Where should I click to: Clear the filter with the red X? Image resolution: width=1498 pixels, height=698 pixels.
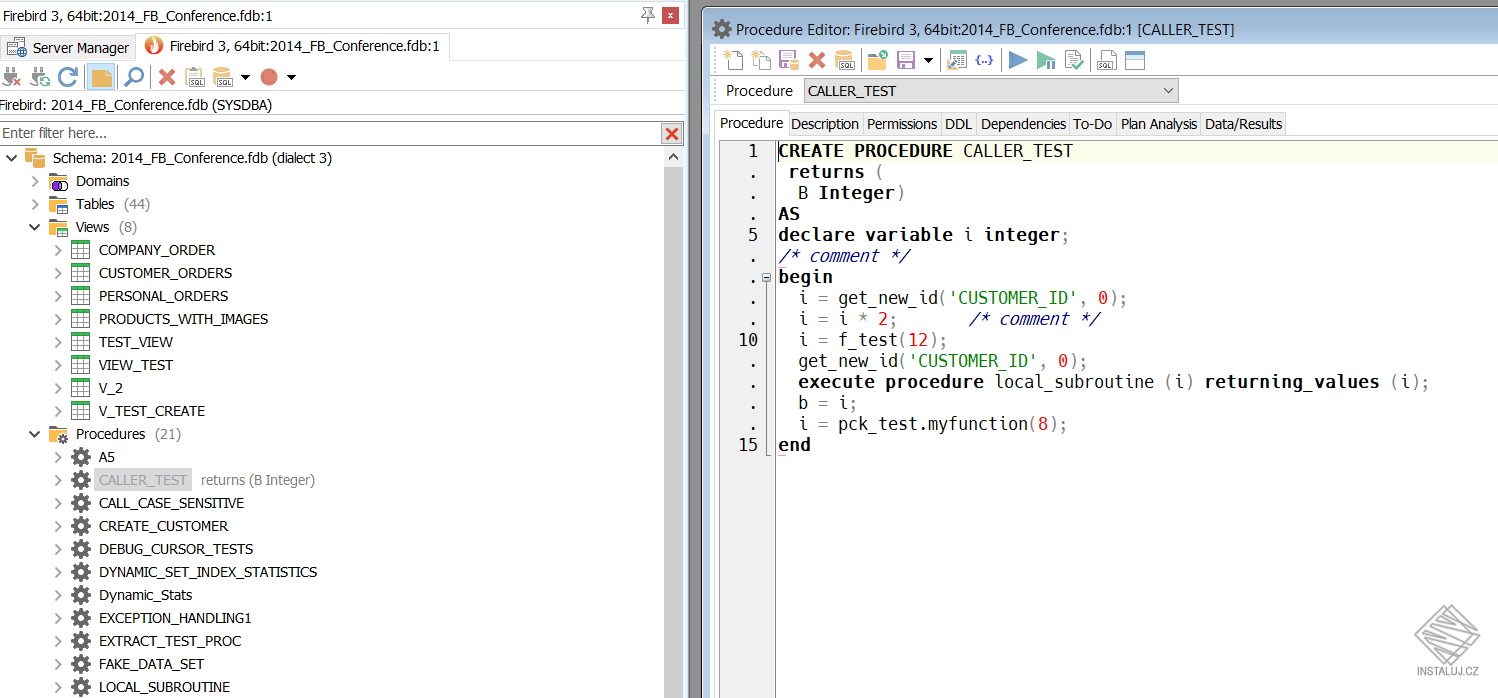671,133
